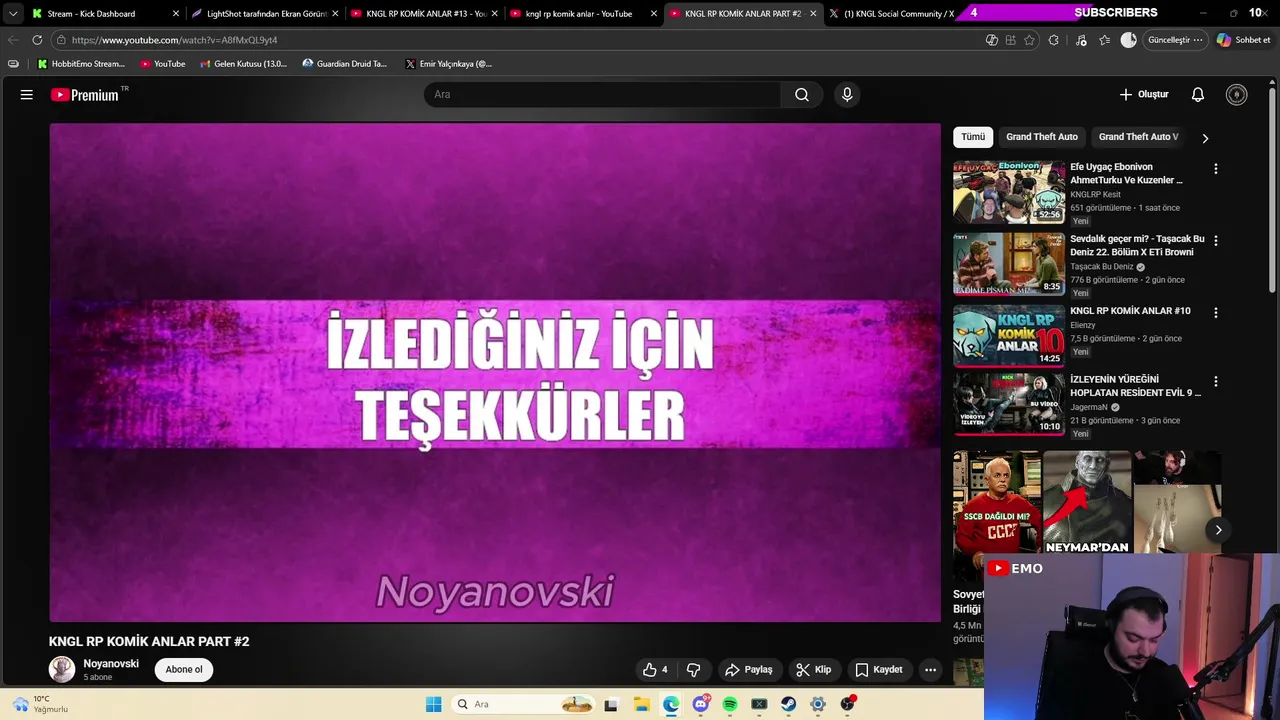
Task: Switch to the KNGL Social Community X tab
Action: point(899,14)
